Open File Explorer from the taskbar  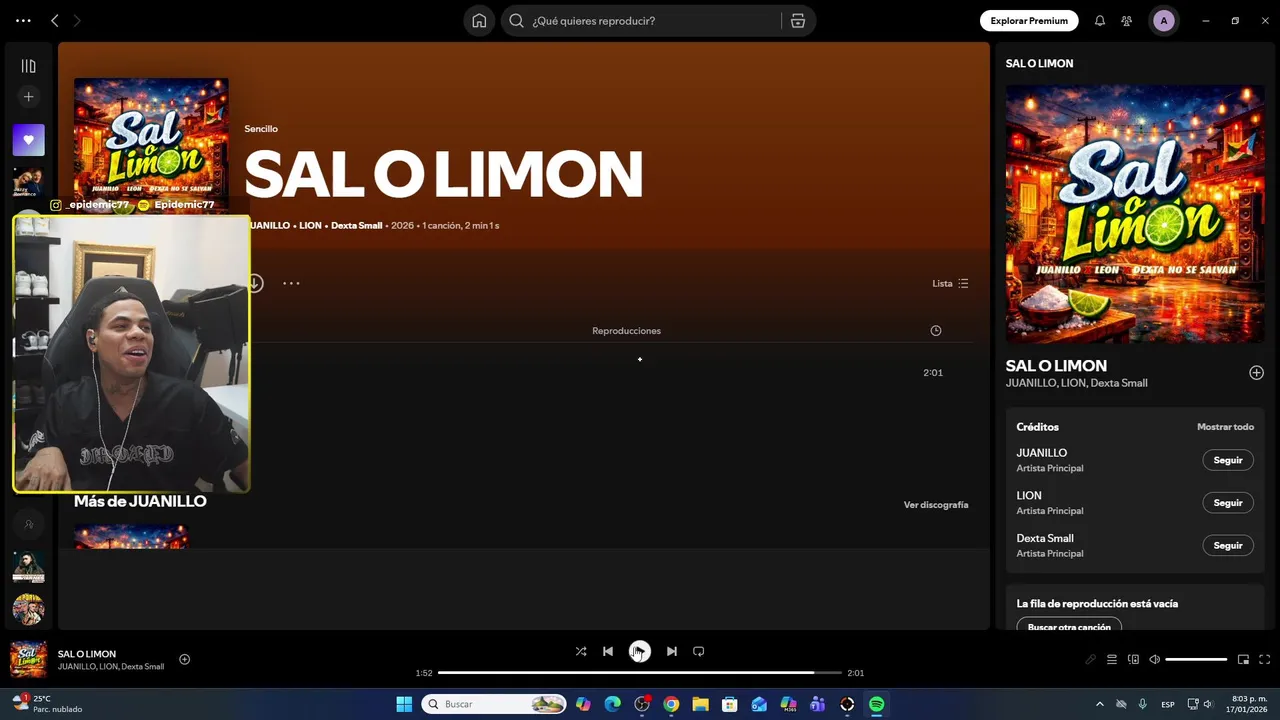click(700, 704)
